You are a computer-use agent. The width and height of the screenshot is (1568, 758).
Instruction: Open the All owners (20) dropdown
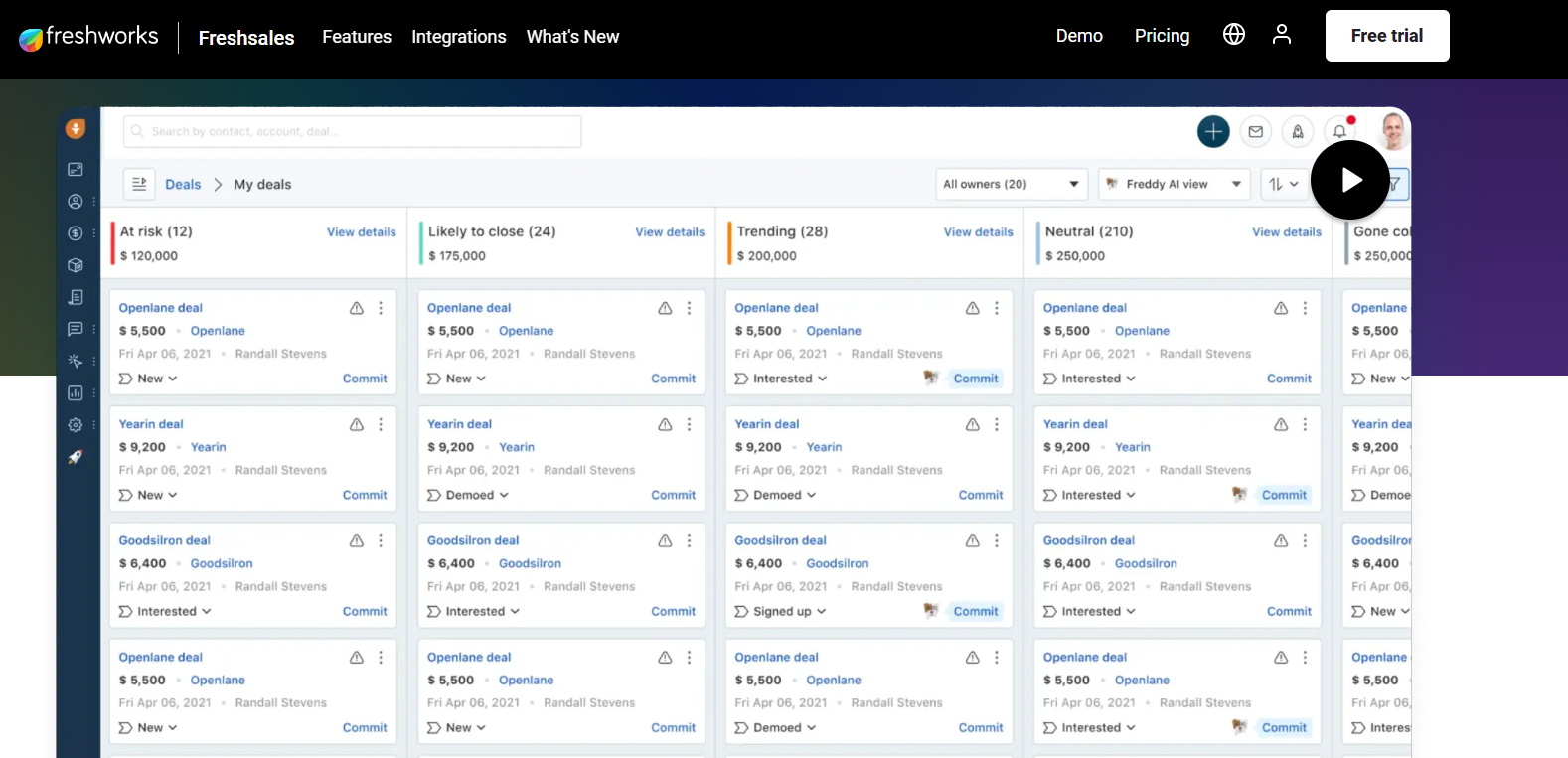(x=1012, y=184)
